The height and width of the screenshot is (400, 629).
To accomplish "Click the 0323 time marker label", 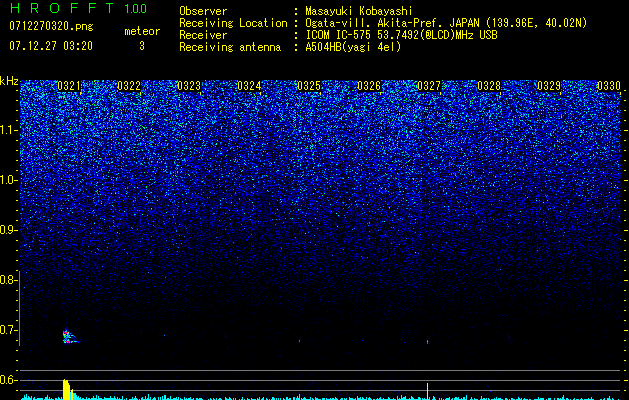I will click(x=189, y=86).
